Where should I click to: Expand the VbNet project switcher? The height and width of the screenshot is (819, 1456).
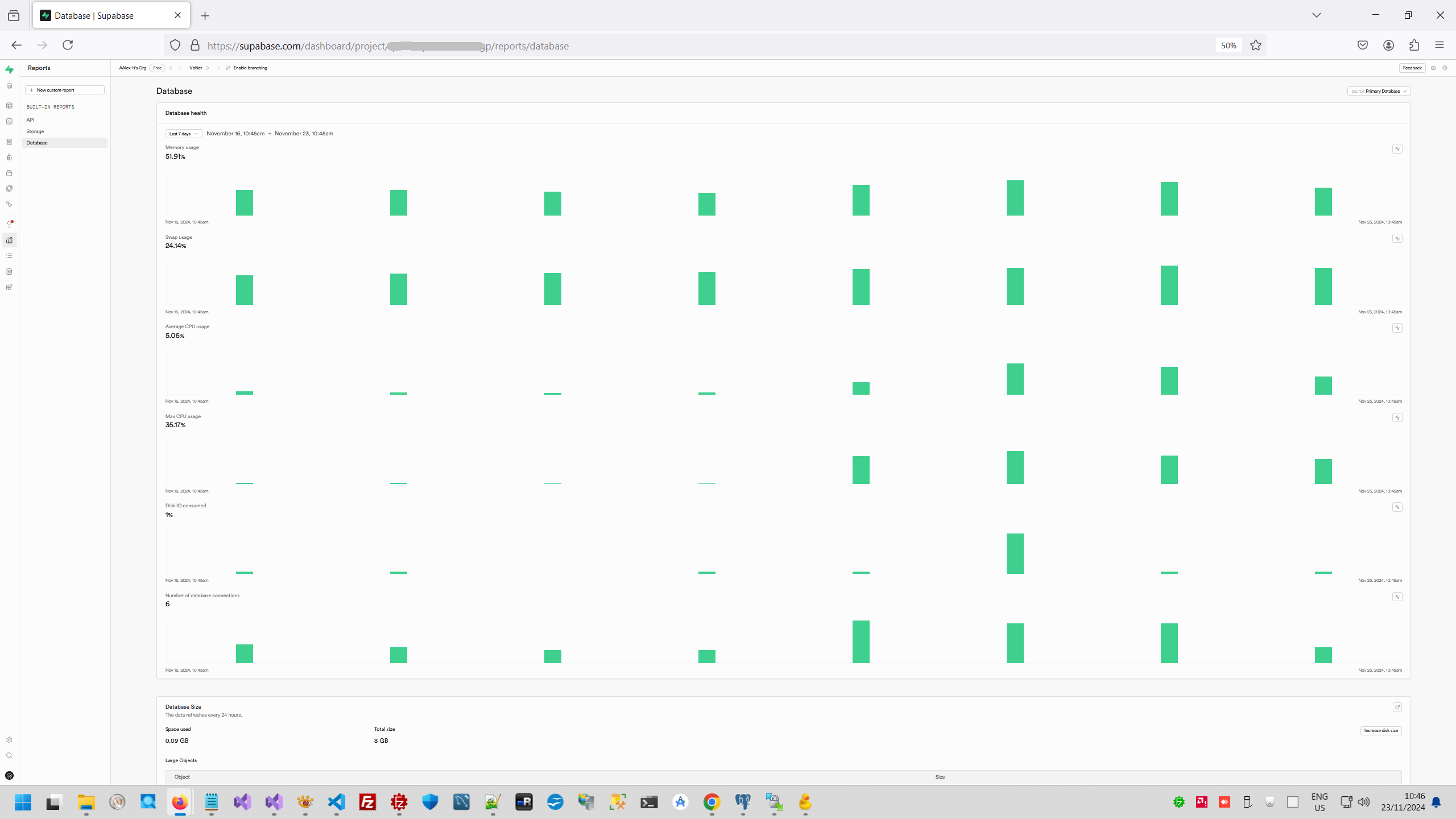point(199,68)
